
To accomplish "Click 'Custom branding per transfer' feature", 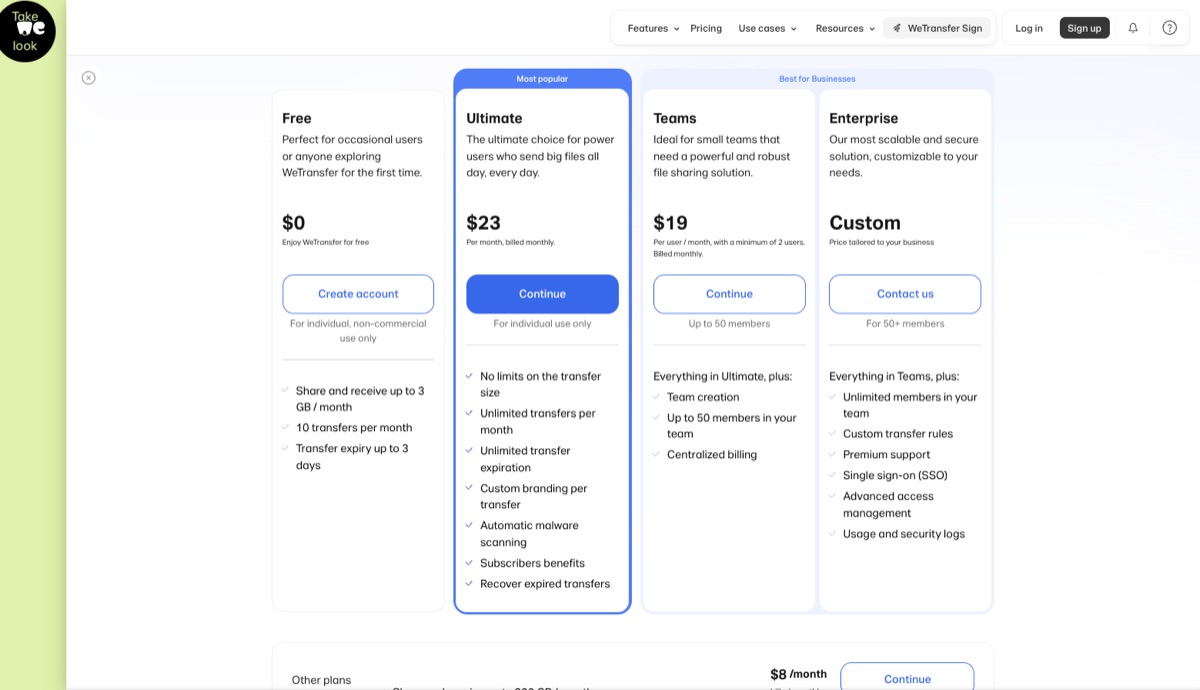I will point(534,496).
